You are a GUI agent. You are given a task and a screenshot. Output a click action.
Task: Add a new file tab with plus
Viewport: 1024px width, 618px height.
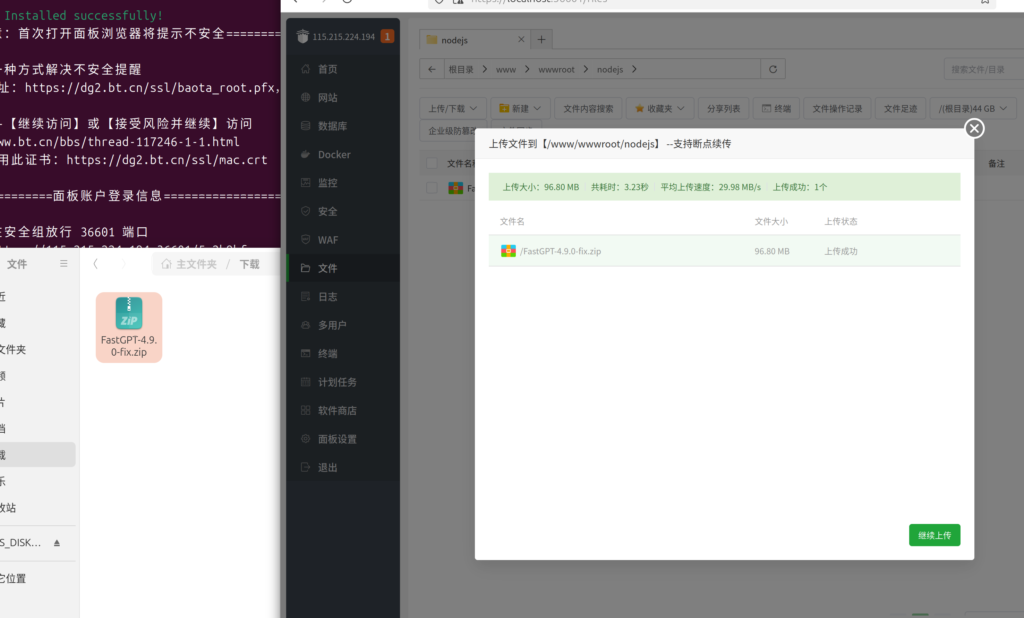pyautogui.click(x=541, y=40)
